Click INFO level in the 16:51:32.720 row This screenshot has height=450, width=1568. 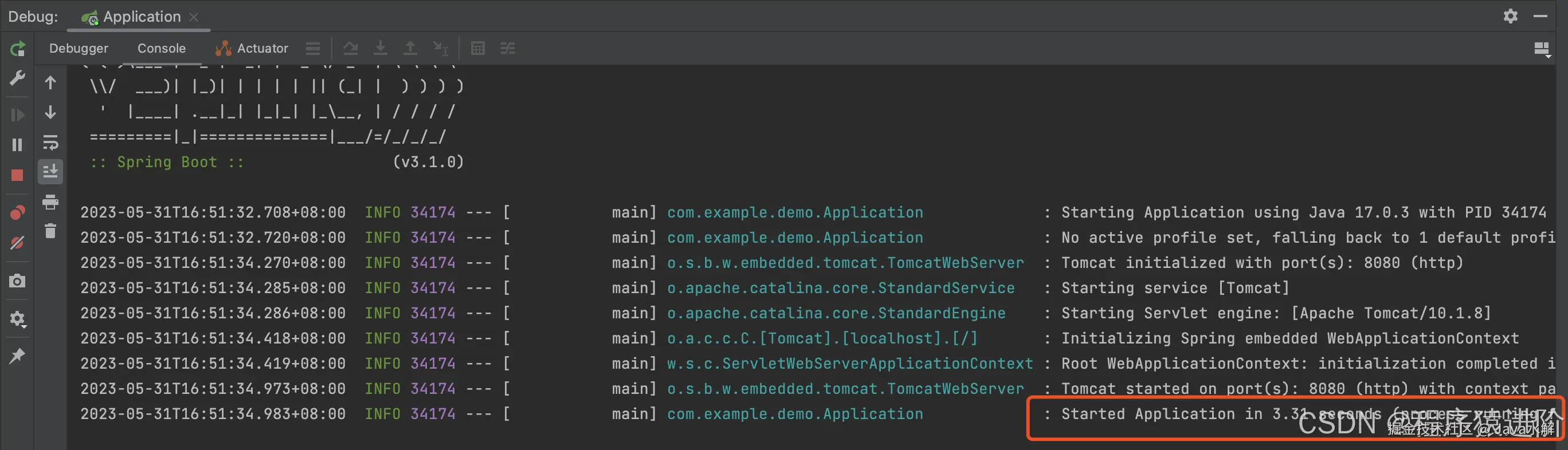click(382, 237)
